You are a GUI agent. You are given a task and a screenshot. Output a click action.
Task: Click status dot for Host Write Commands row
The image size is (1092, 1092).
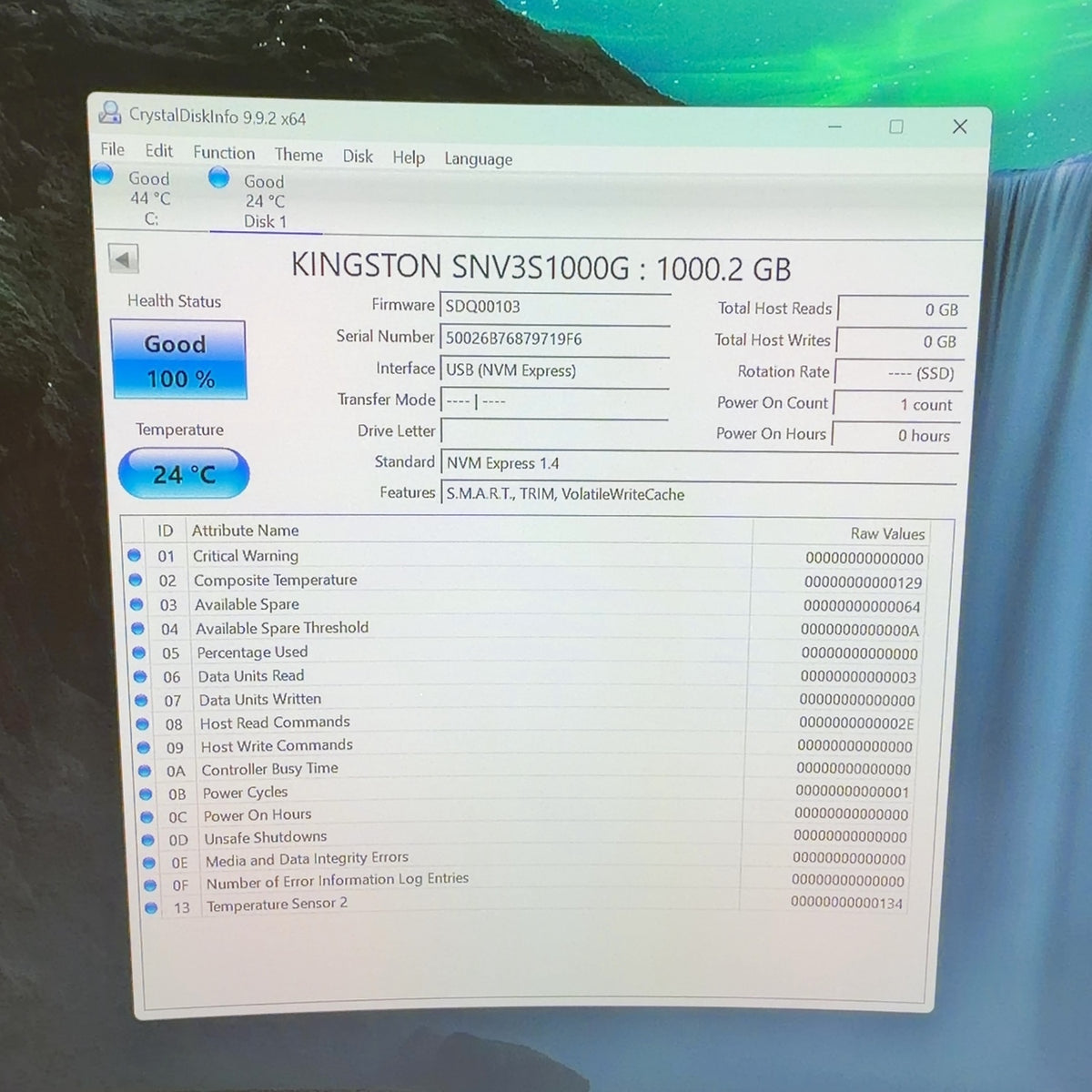pos(144,747)
